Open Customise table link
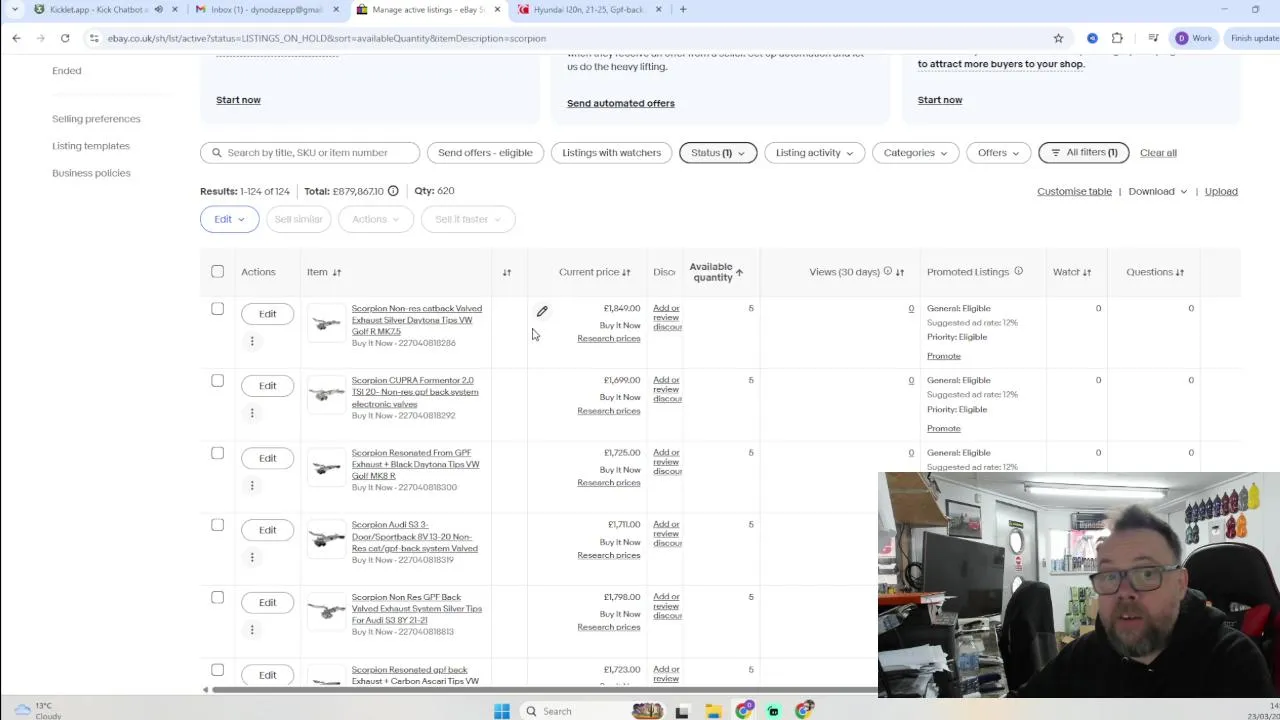 tap(1074, 191)
